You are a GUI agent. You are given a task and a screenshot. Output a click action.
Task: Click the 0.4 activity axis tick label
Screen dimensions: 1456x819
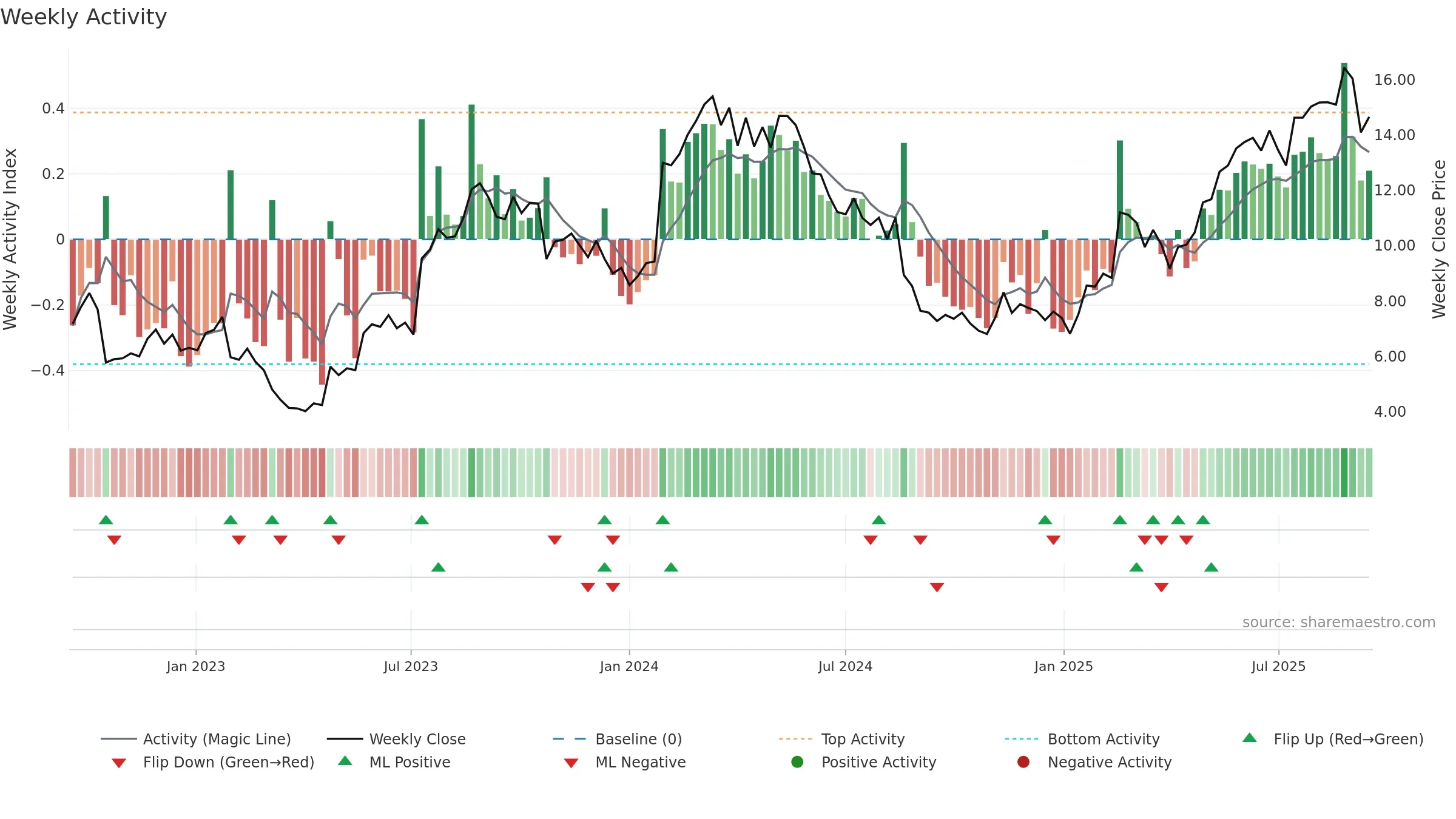click(x=53, y=108)
